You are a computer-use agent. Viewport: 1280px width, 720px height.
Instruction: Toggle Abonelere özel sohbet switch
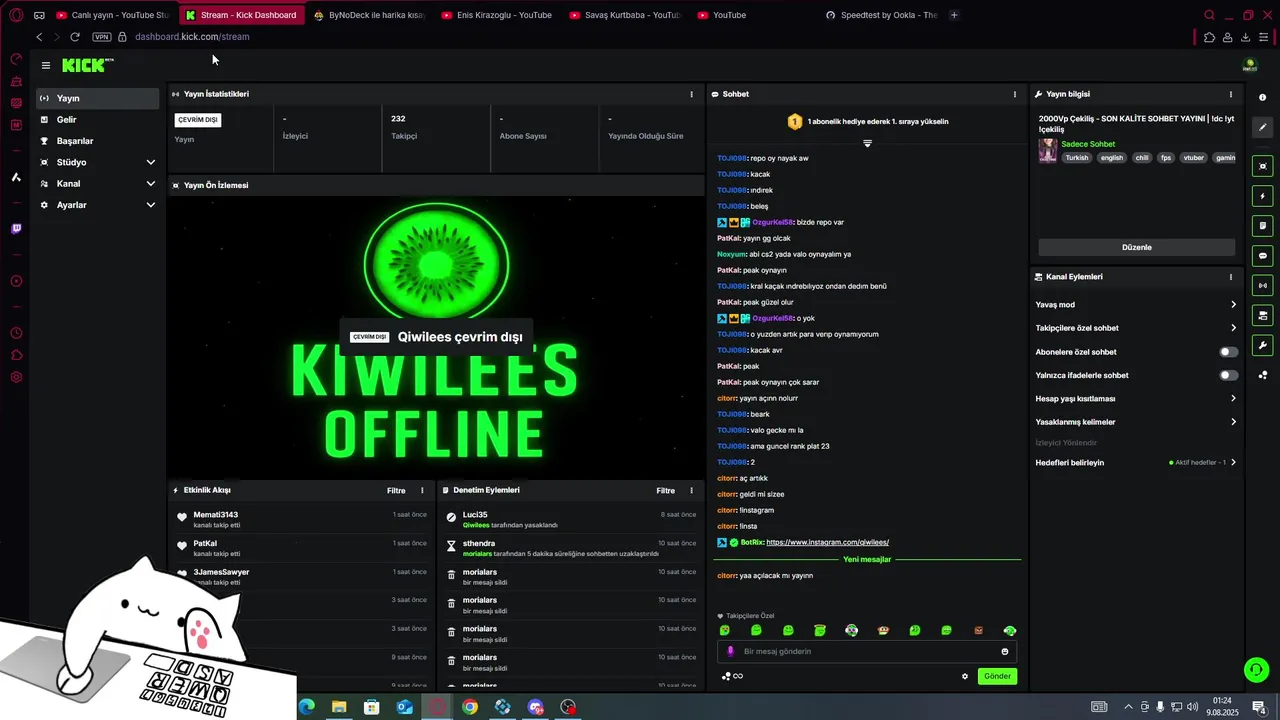coord(1229,352)
